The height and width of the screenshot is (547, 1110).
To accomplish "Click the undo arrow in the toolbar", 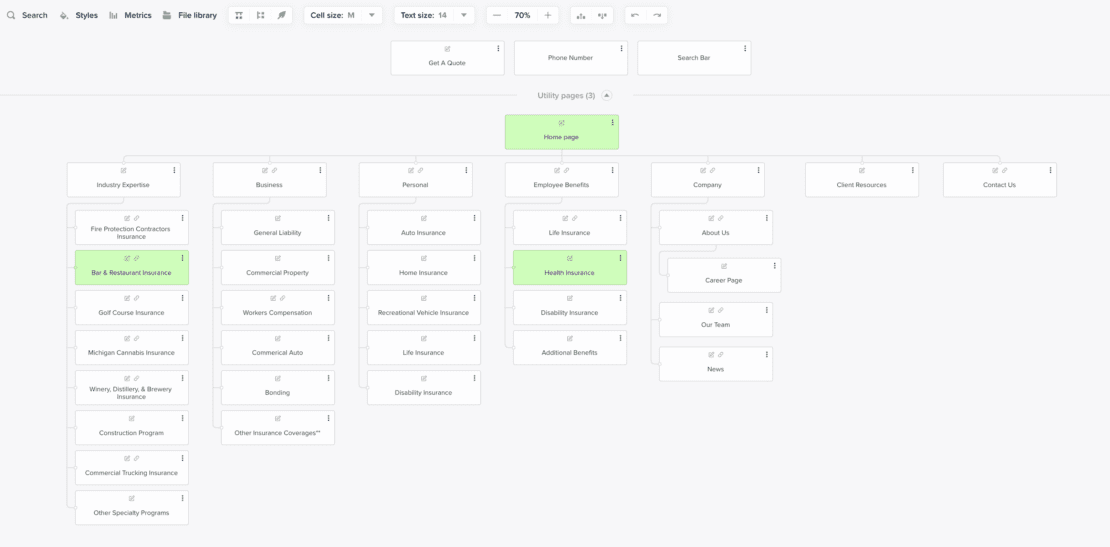I will tap(635, 15).
